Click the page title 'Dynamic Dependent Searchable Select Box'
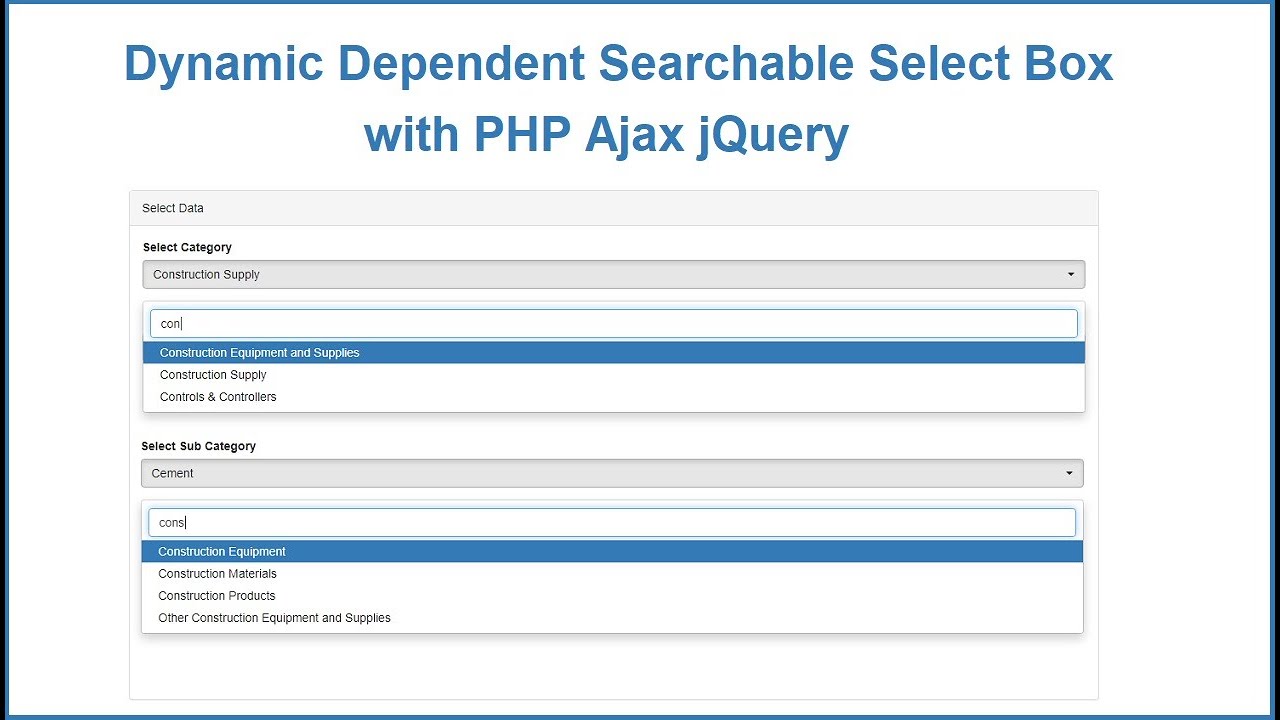 pyautogui.click(x=618, y=64)
